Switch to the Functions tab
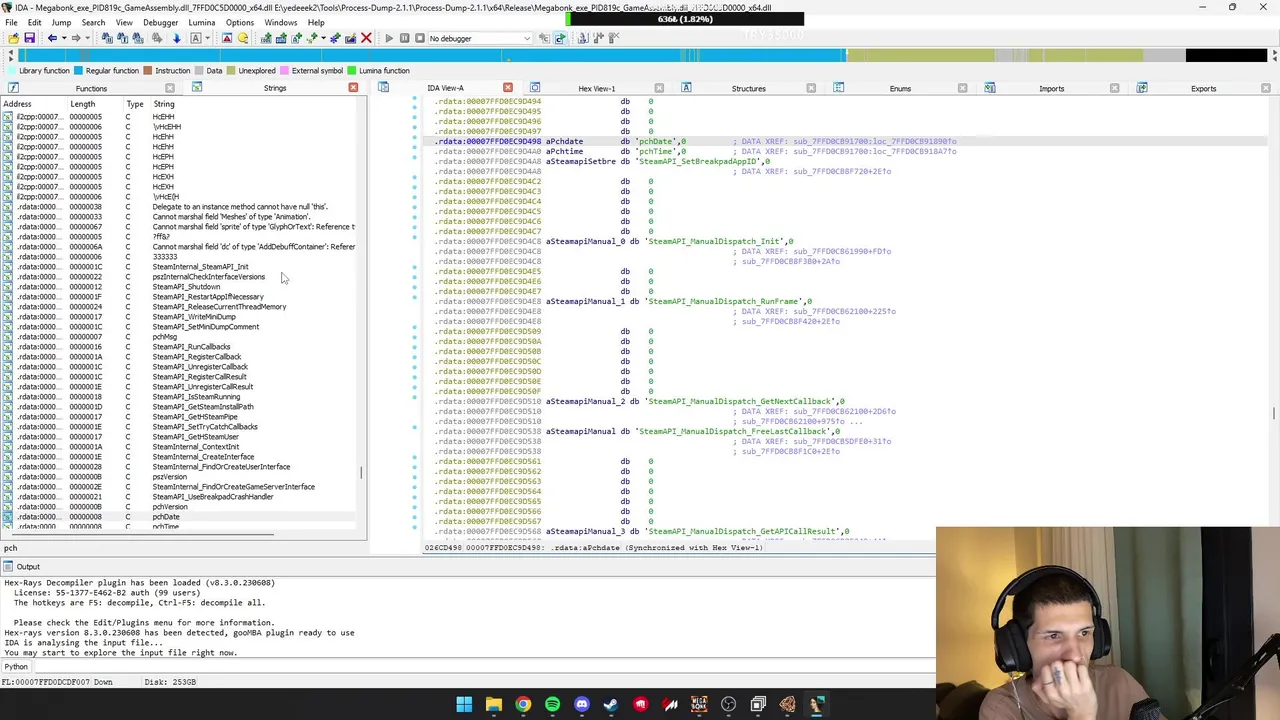 coord(91,88)
